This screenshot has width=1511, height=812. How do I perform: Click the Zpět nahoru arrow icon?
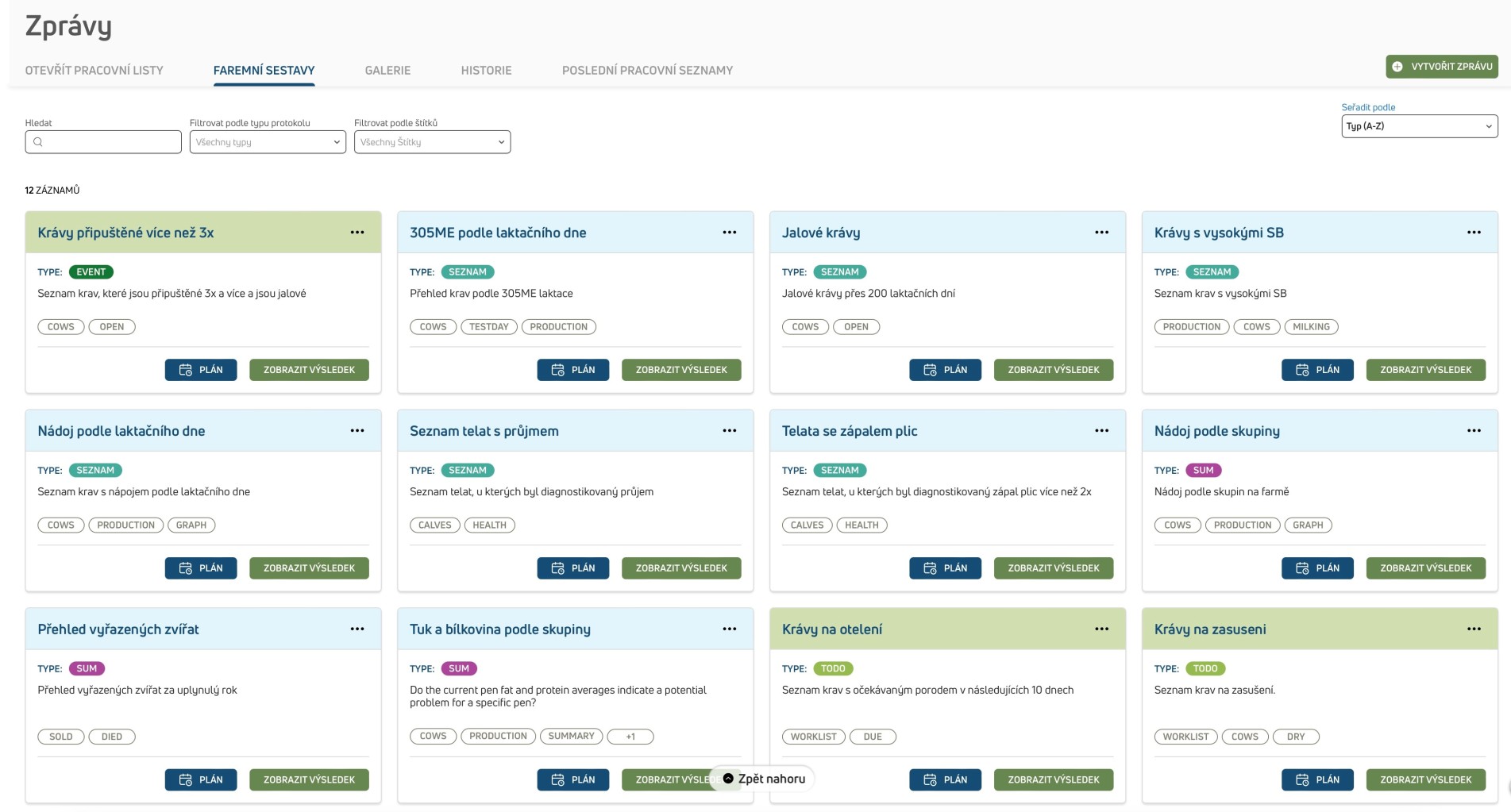(x=728, y=779)
